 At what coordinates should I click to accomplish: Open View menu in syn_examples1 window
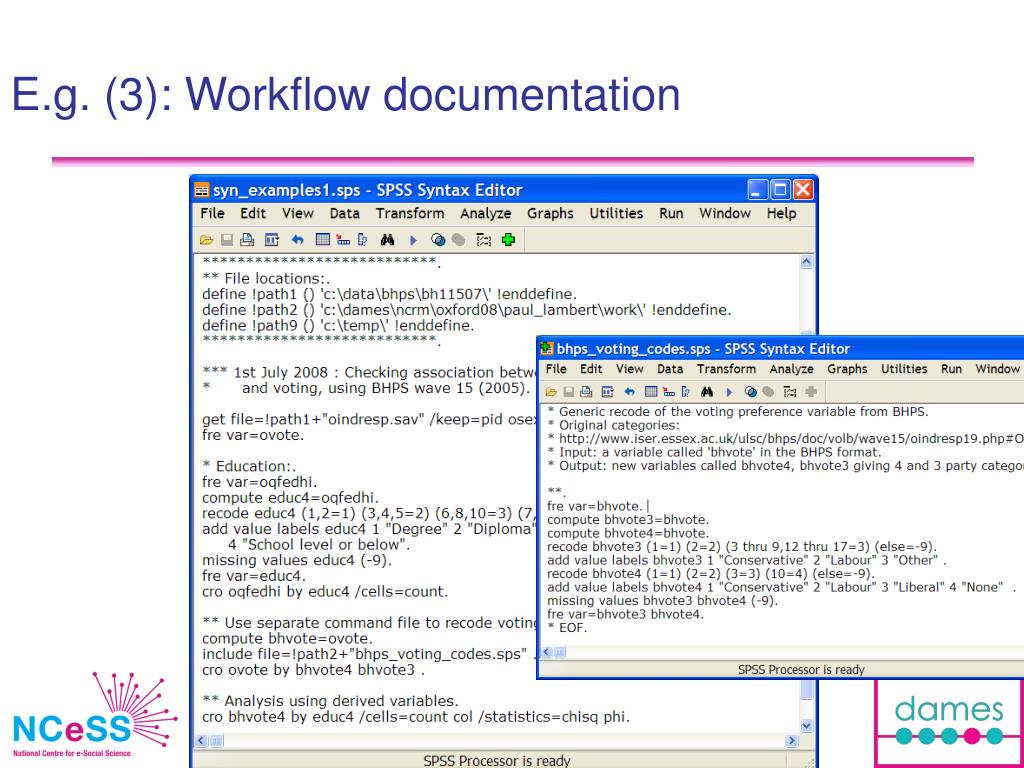click(x=298, y=214)
